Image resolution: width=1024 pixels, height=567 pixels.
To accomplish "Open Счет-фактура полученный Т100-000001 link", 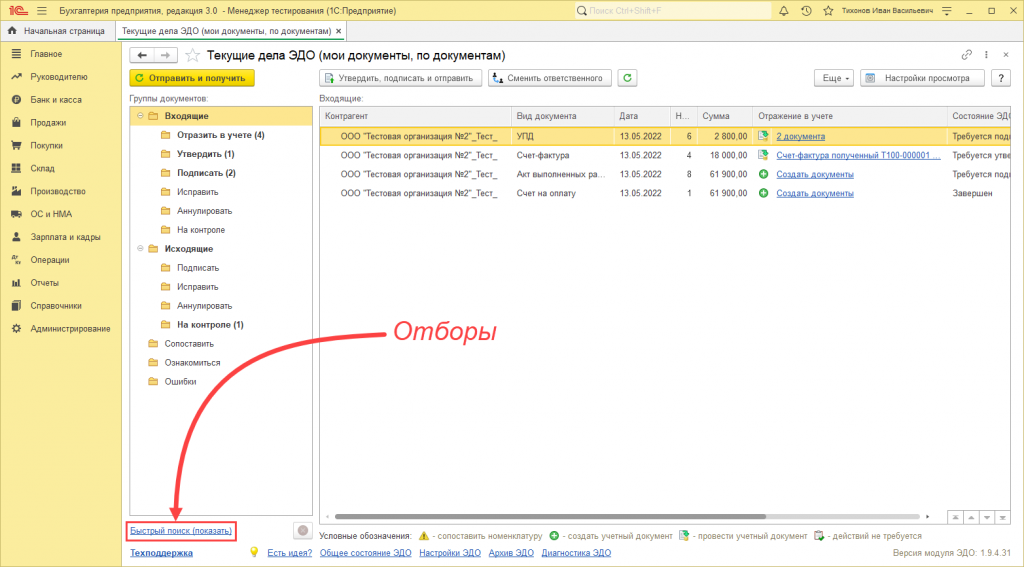I will (858, 155).
